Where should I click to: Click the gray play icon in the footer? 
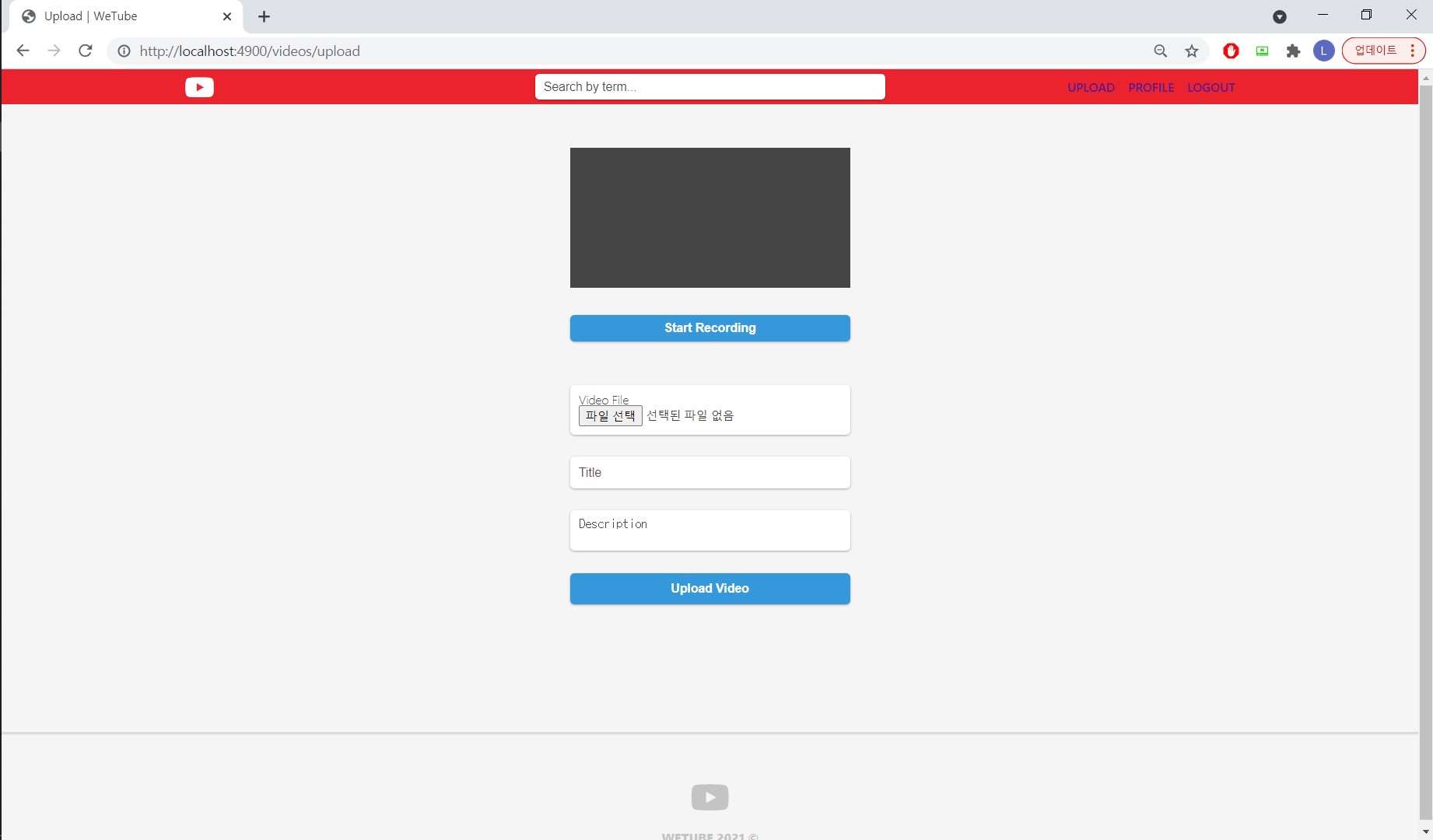point(709,796)
